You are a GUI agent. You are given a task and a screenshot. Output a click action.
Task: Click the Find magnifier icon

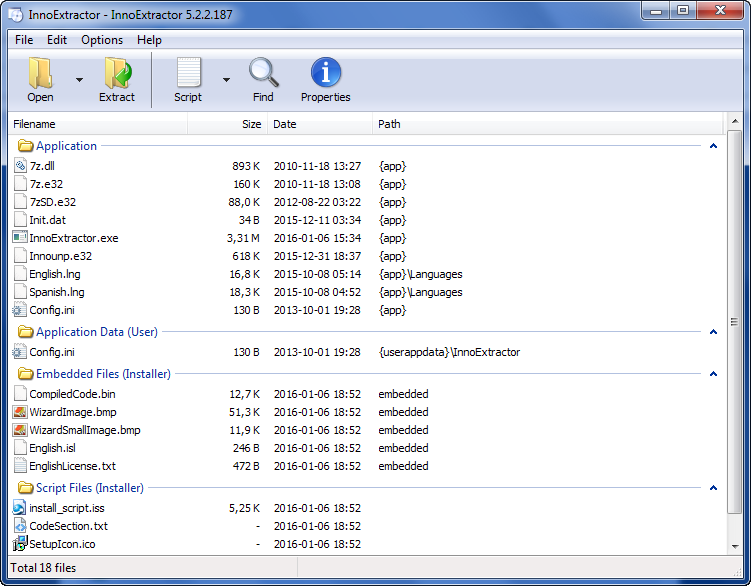click(x=263, y=73)
